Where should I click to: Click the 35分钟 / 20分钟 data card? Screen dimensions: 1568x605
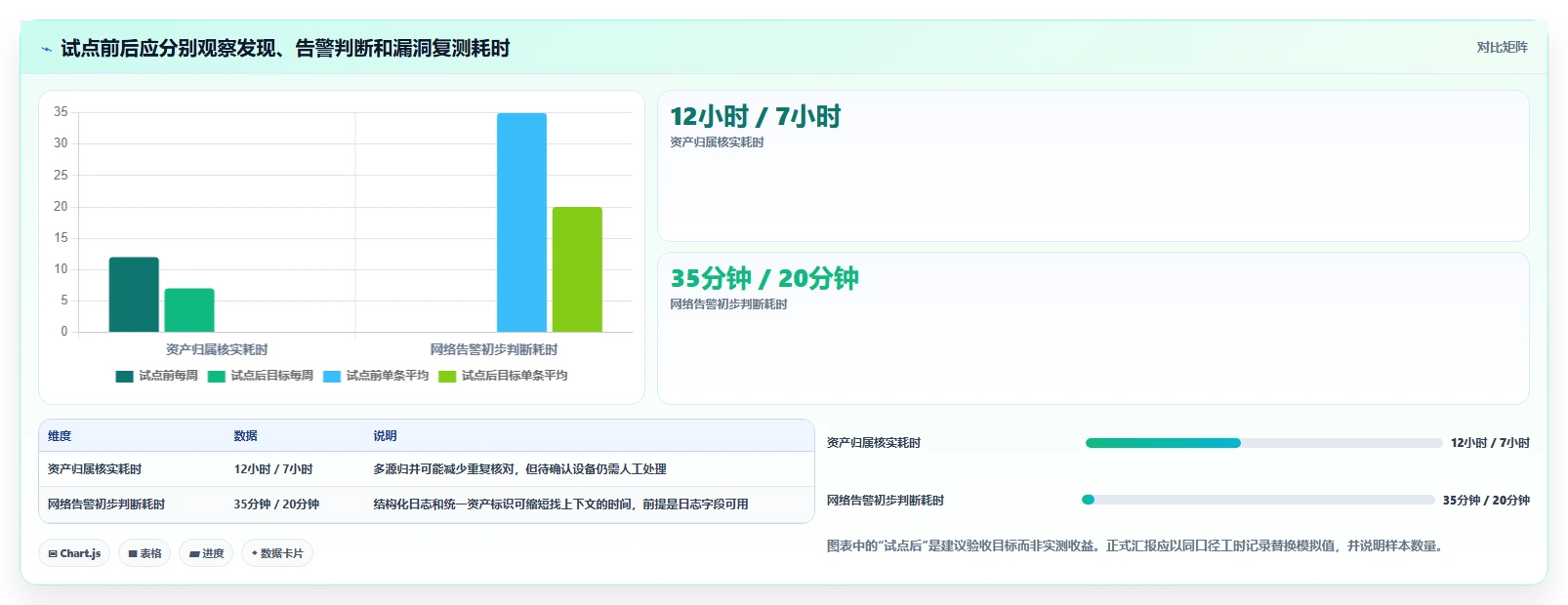1093,328
